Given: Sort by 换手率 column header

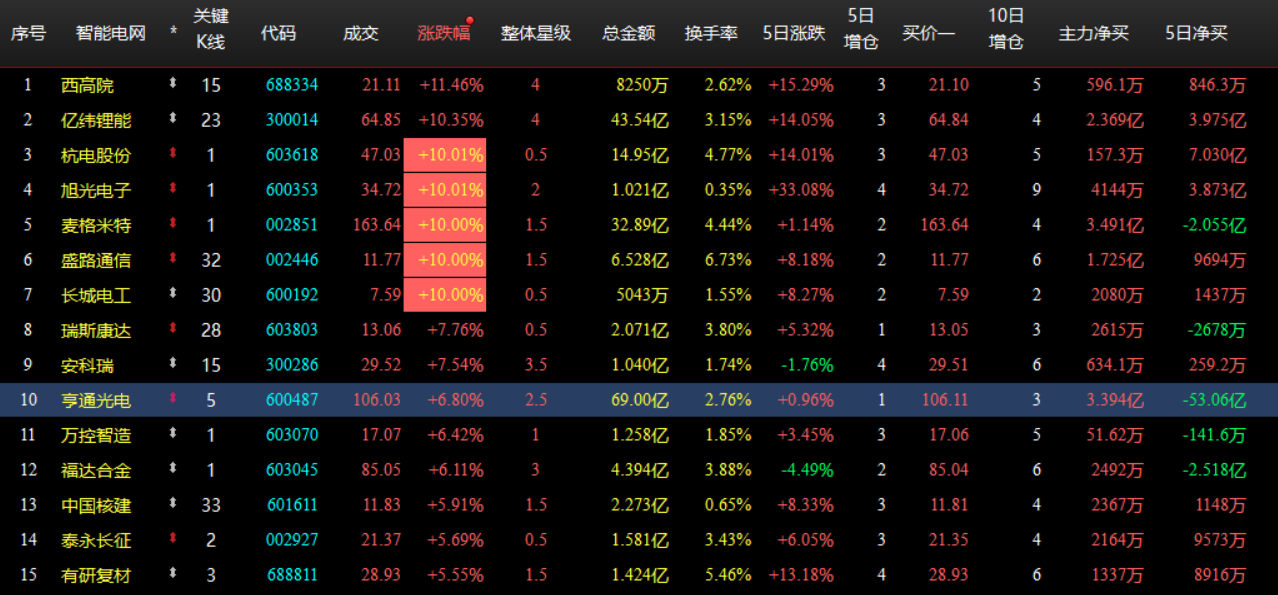Looking at the screenshot, I should click(x=711, y=33).
